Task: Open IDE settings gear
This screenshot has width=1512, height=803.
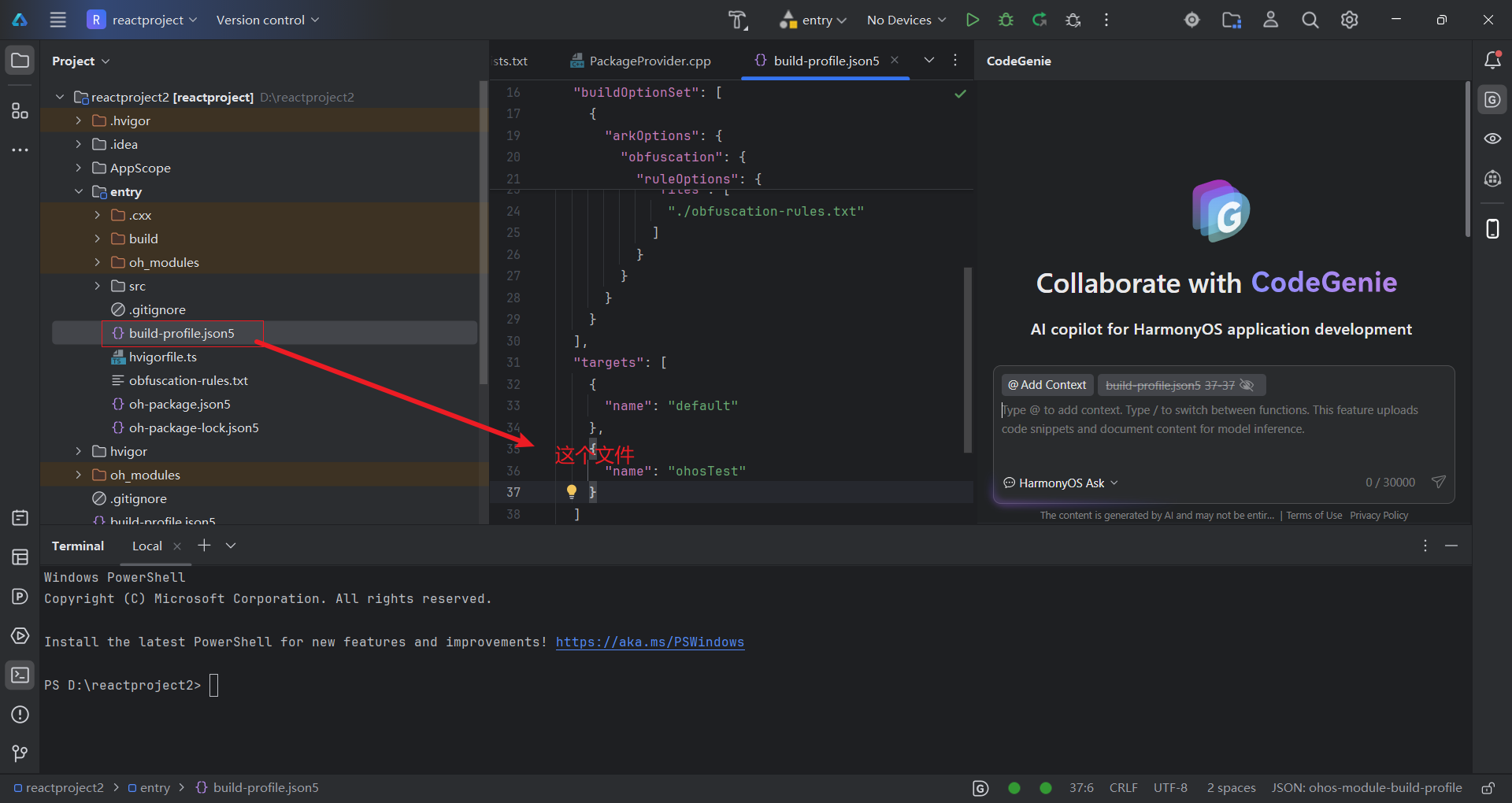Action: [1349, 20]
